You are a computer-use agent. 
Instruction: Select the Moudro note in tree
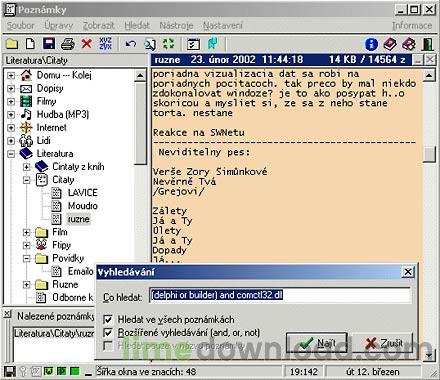(x=83, y=206)
